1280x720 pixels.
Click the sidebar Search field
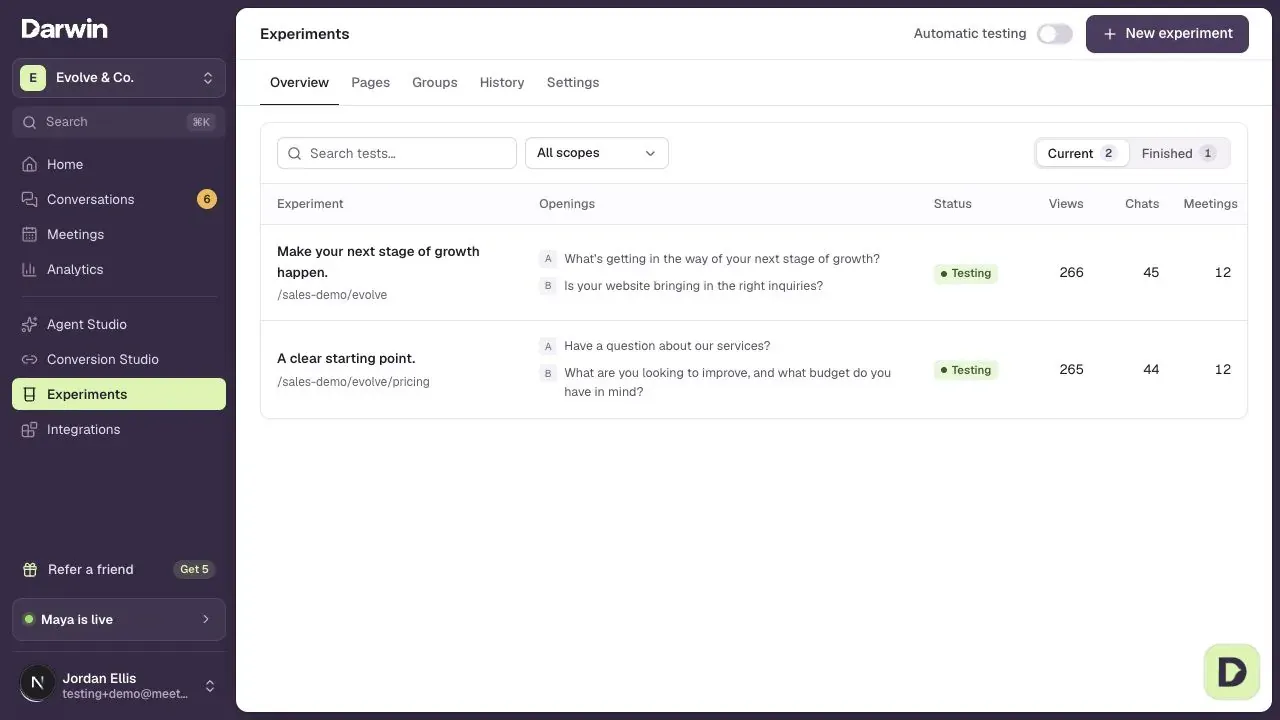[119, 122]
